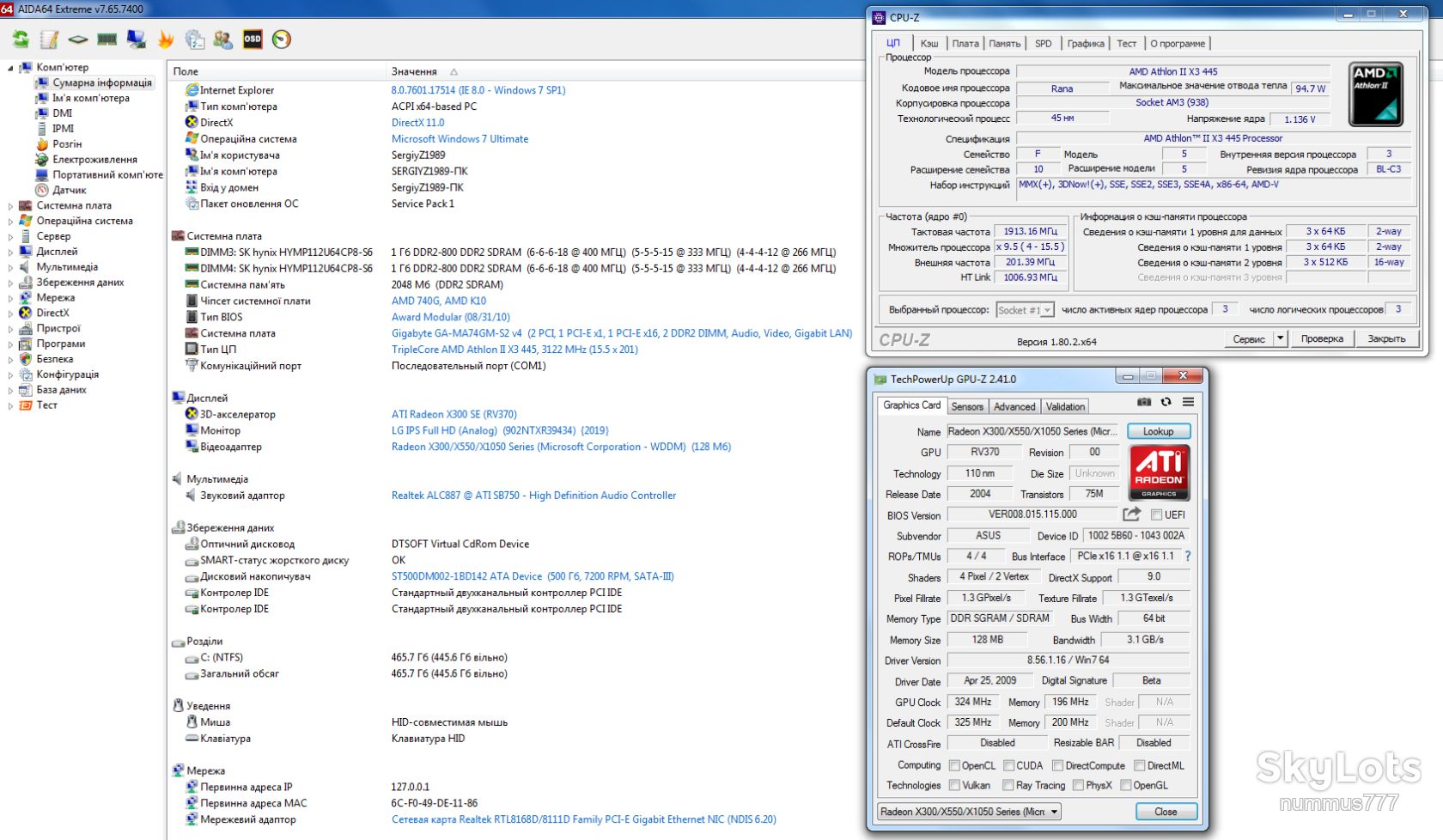Screen dimensions: 1443x840
Task: Click the green Refresh icon in AIDA64 toolbar
Action: point(21,40)
